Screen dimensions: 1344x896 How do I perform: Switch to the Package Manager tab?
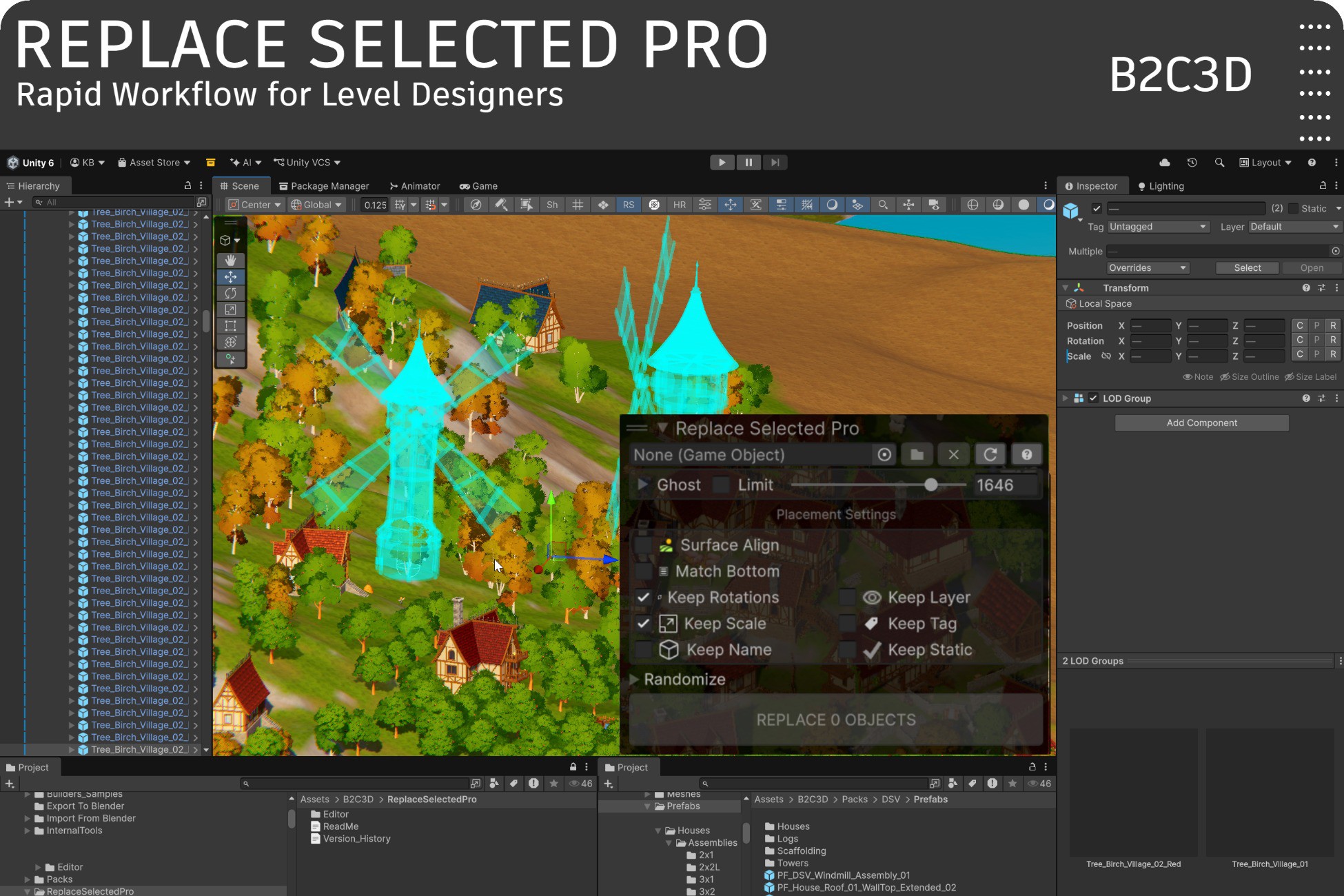pos(324,186)
